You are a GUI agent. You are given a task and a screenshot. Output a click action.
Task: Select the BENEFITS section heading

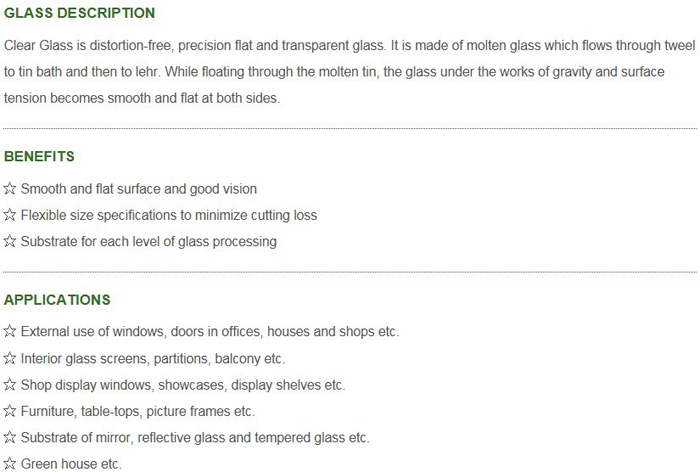tap(39, 156)
